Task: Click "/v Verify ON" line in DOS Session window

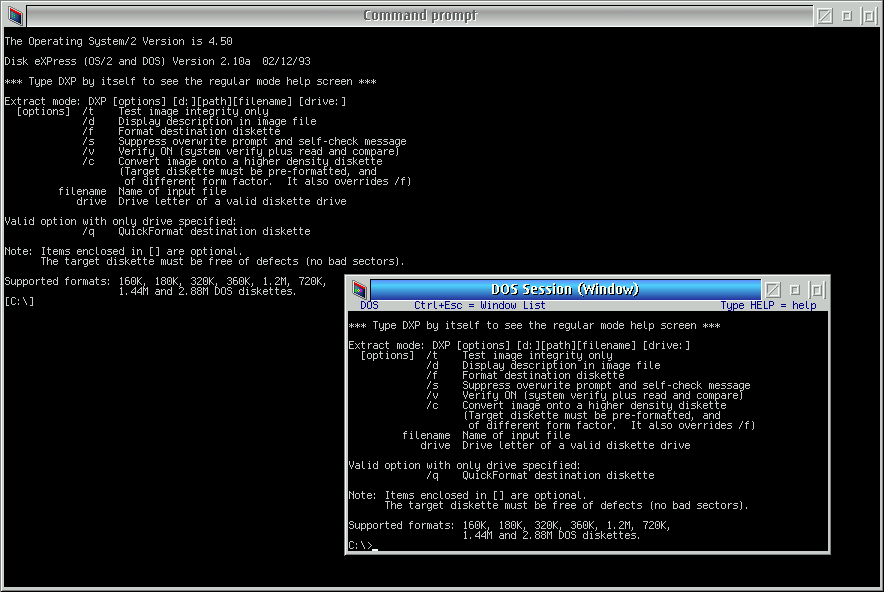Action: (x=585, y=395)
